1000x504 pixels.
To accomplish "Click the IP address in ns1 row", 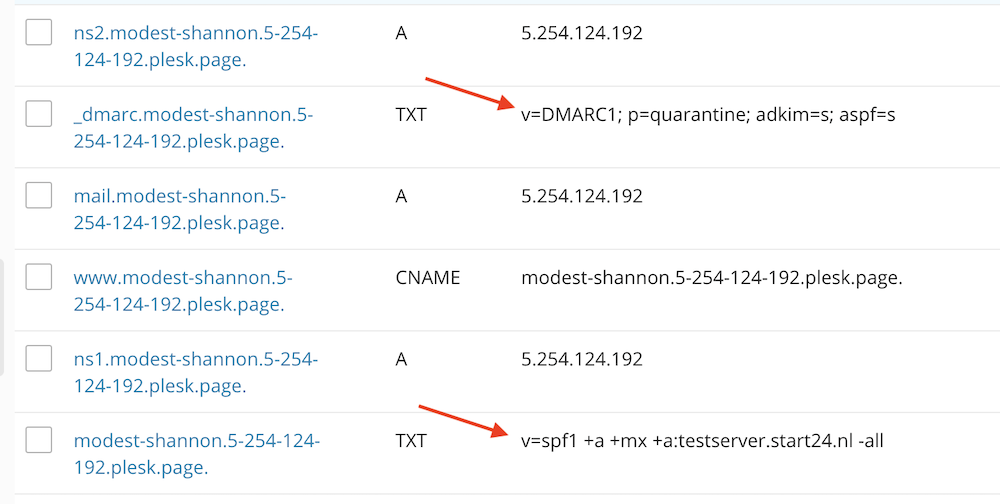I will (x=582, y=358).
